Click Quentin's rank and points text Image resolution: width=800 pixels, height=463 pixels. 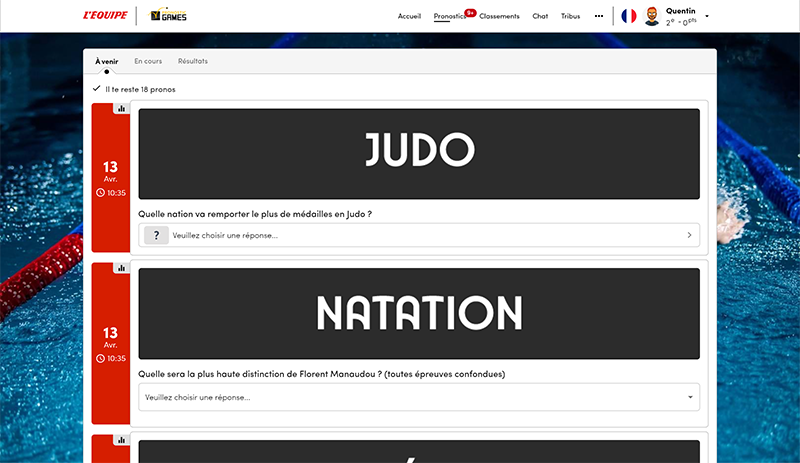681,22
